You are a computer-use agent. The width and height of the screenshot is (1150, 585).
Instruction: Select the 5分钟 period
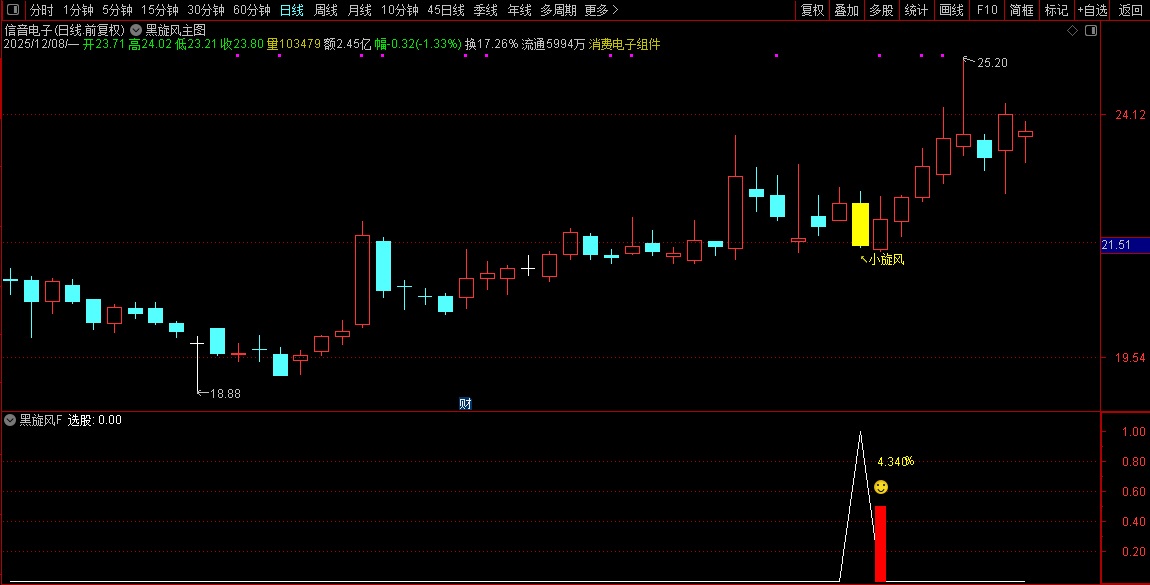pyautogui.click(x=117, y=10)
